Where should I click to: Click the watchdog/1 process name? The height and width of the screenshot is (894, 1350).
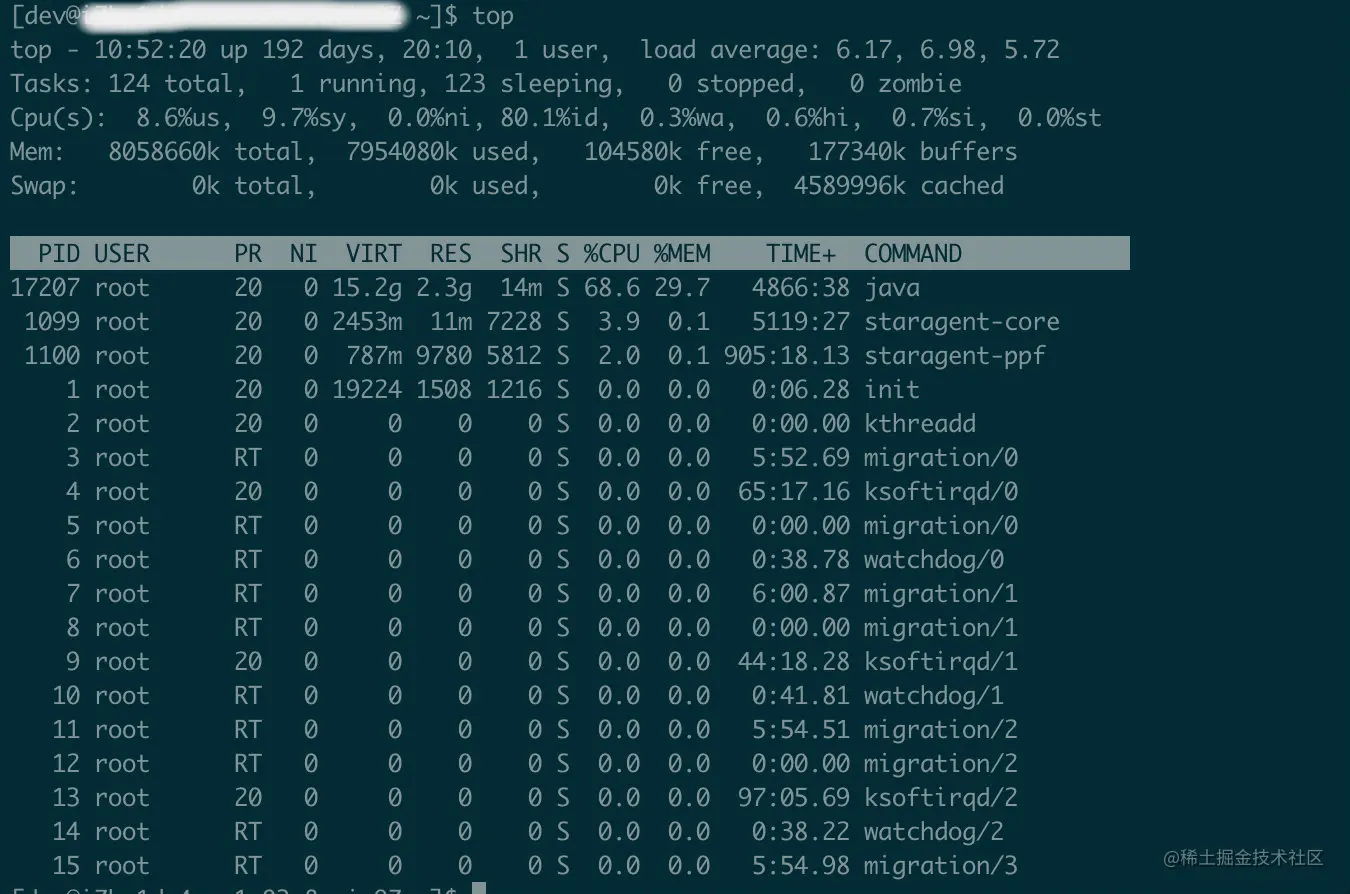point(934,696)
